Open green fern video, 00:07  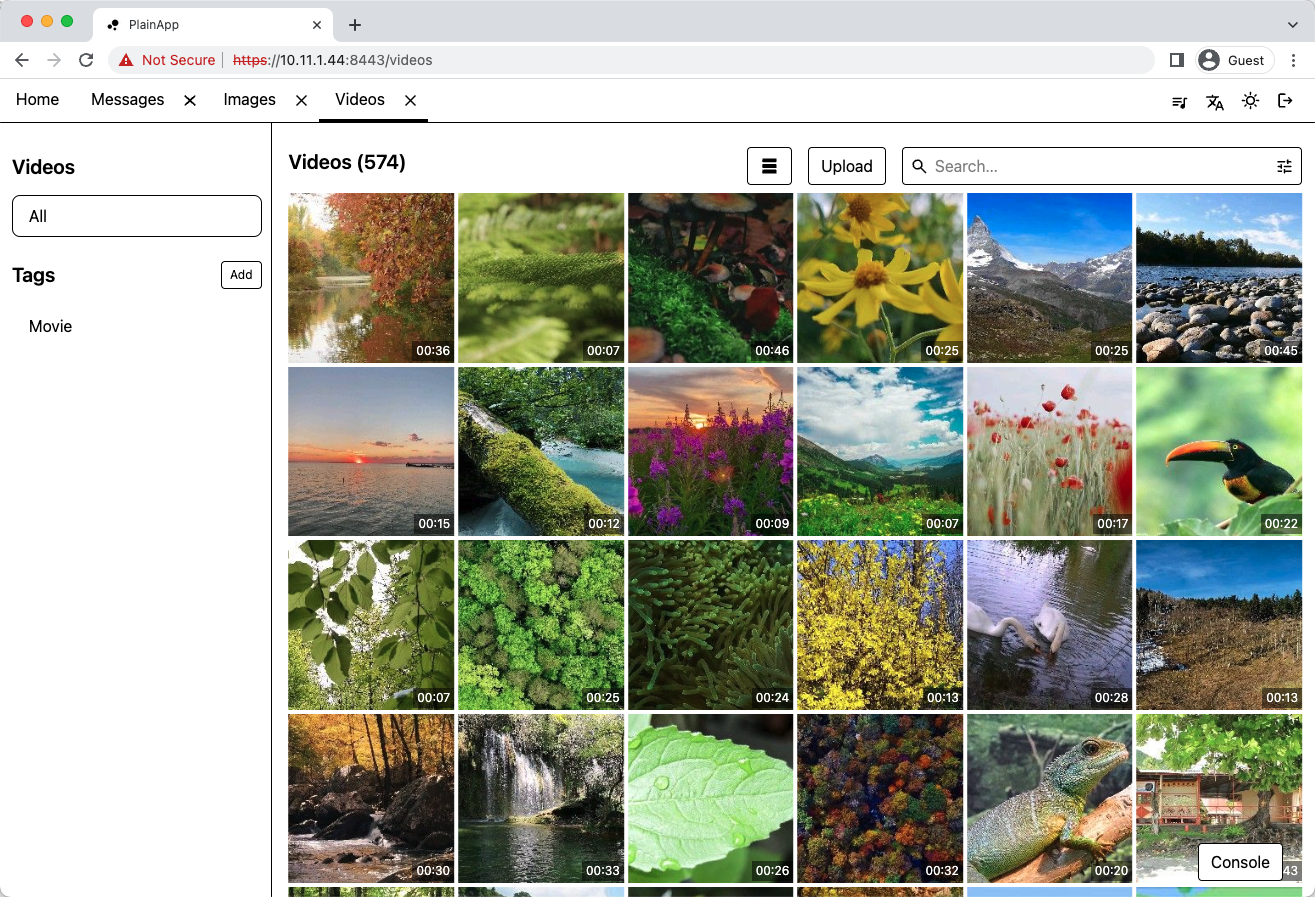point(541,278)
